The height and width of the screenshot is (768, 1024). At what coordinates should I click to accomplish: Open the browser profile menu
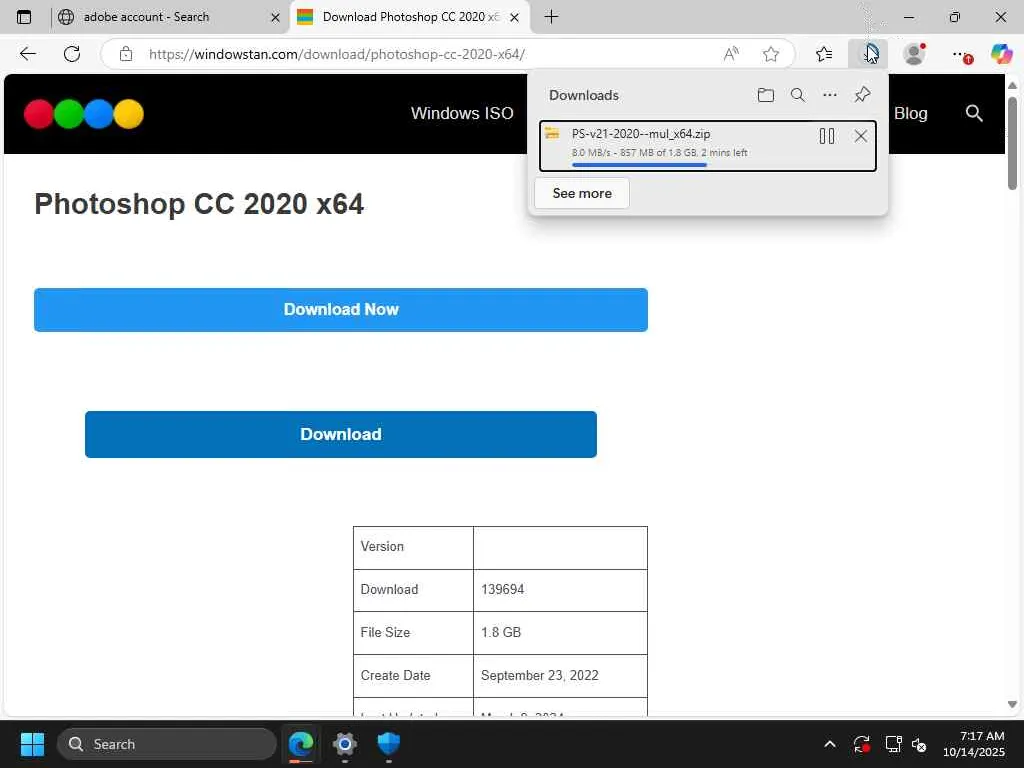tap(914, 54)
